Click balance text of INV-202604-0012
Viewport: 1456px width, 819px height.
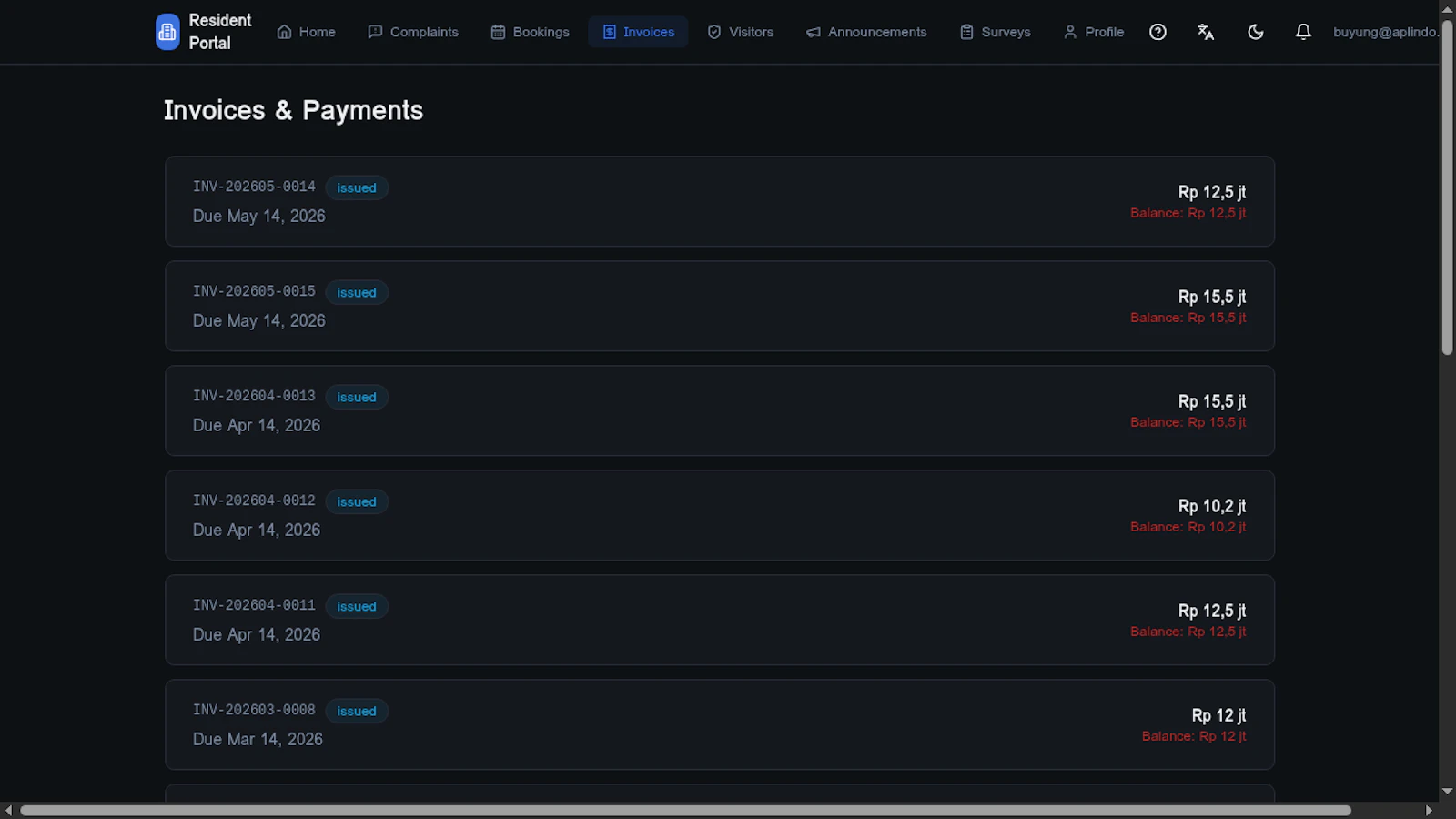[1188, 527]
